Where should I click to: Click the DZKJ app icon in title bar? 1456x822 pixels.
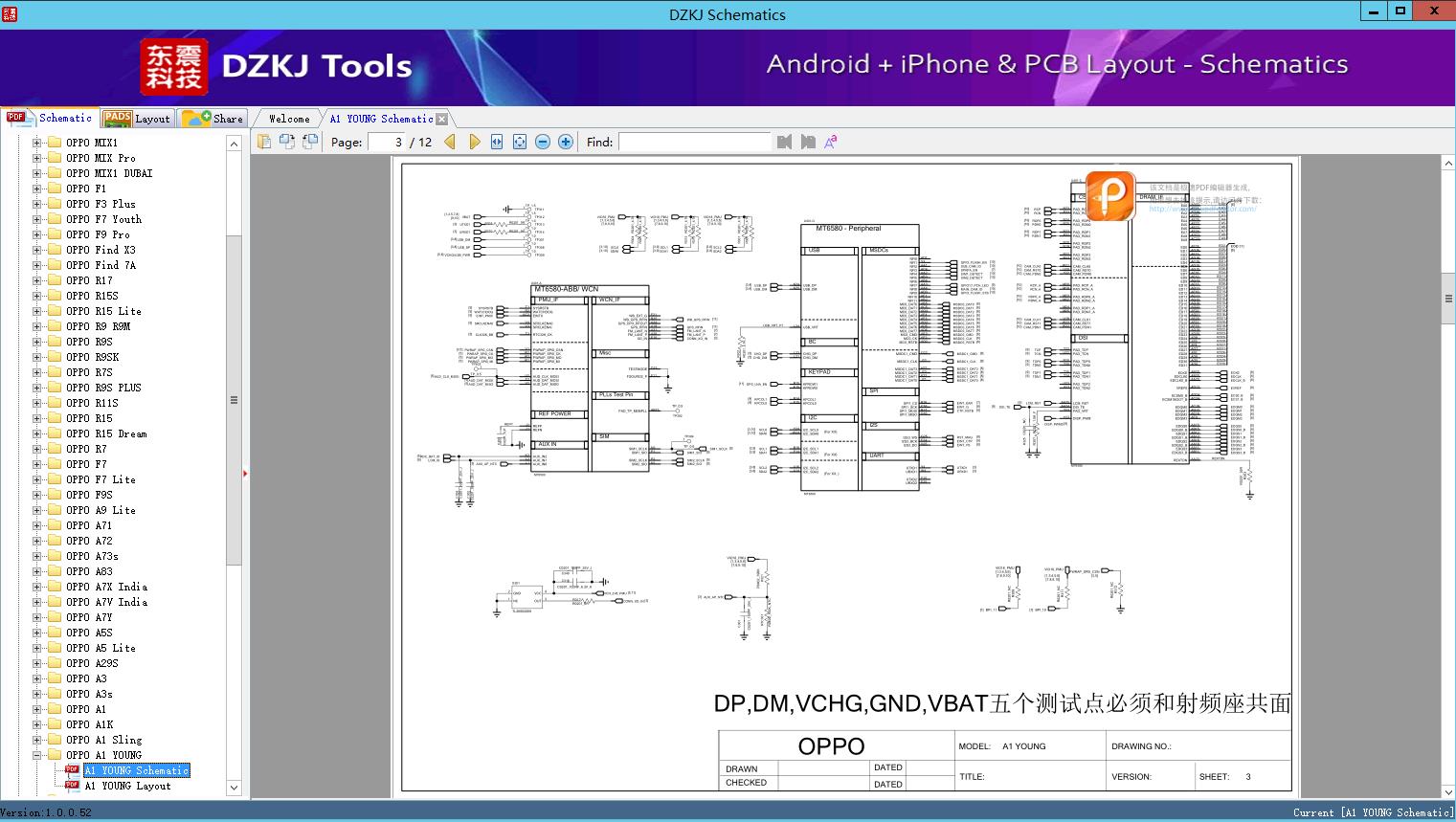(10, 13)
